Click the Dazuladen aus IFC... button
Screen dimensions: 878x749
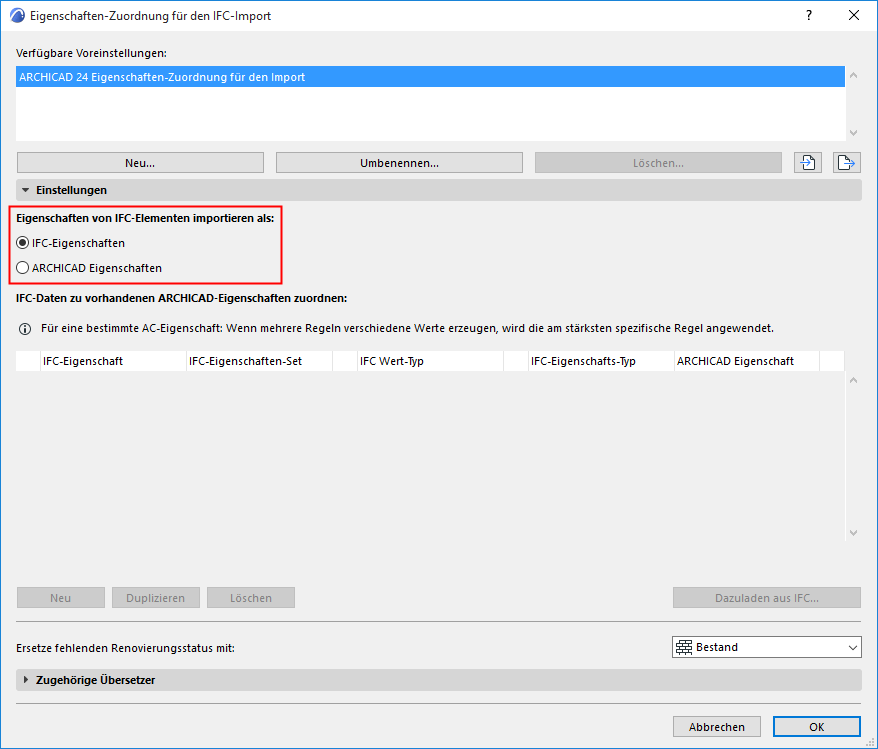point(767,598)
